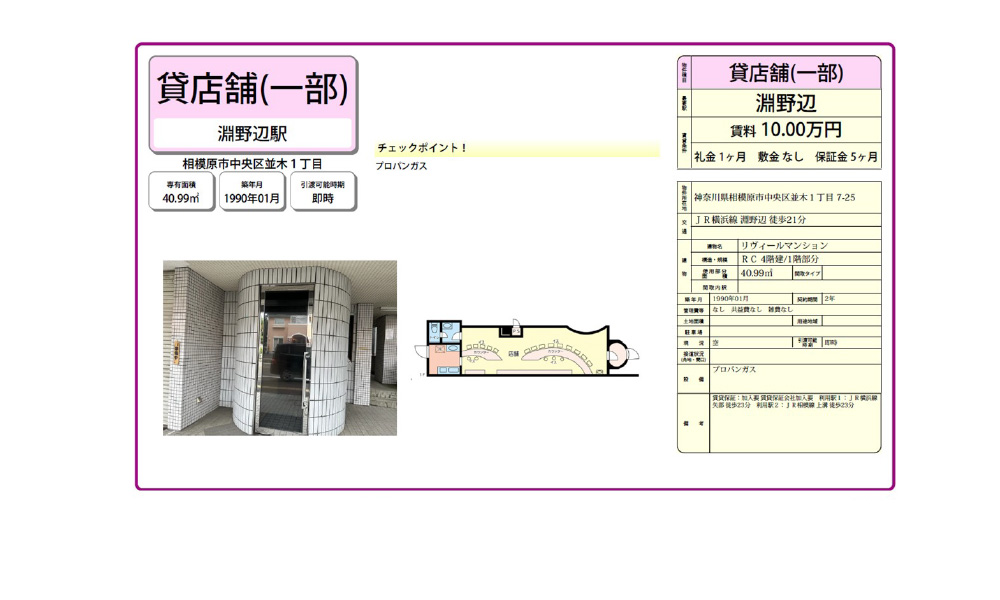
Task: Click the プロパンガス text below the checkpoint banner
Action: (x=397, y=166)
